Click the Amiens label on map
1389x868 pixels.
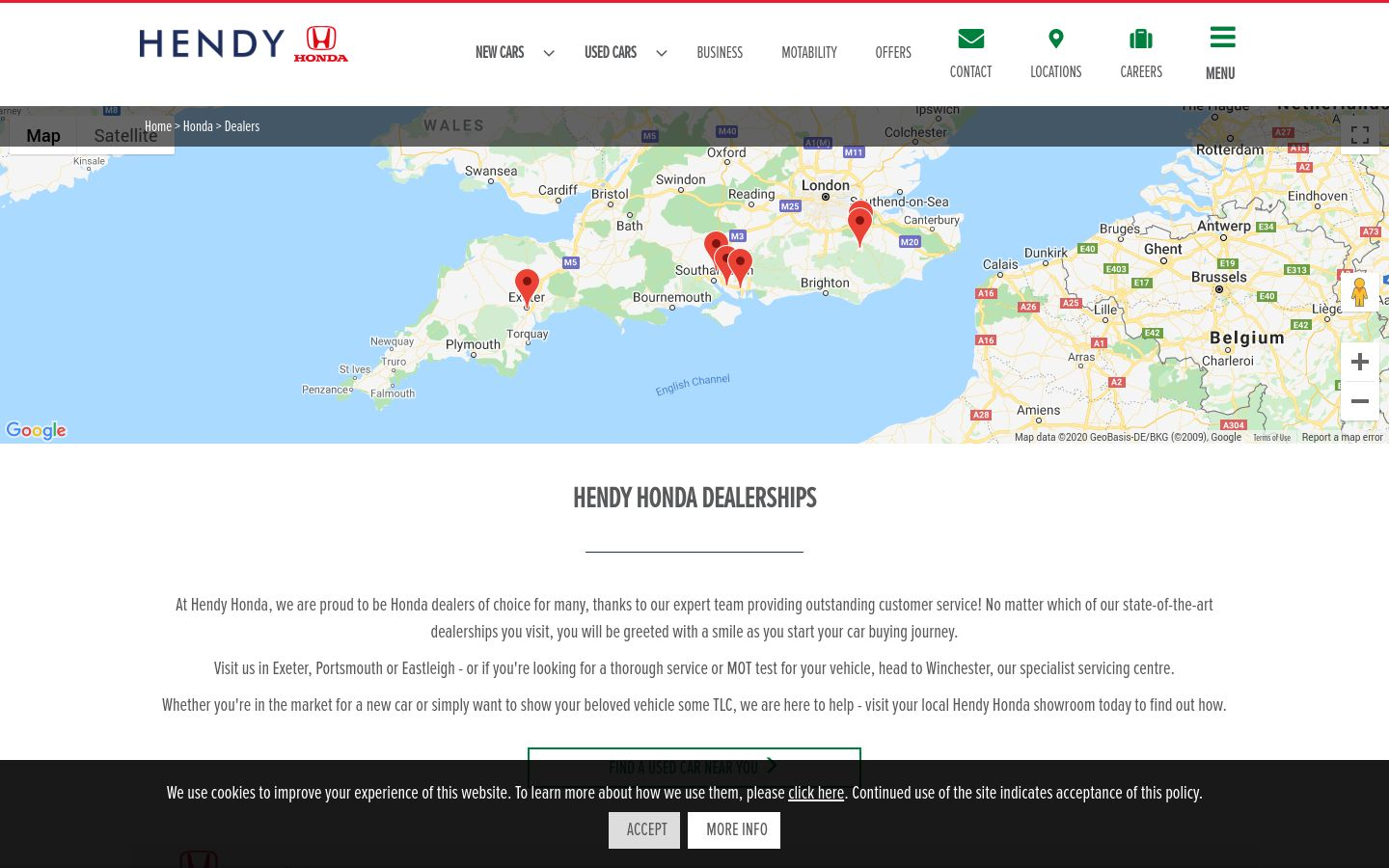tap(1039, 410)
